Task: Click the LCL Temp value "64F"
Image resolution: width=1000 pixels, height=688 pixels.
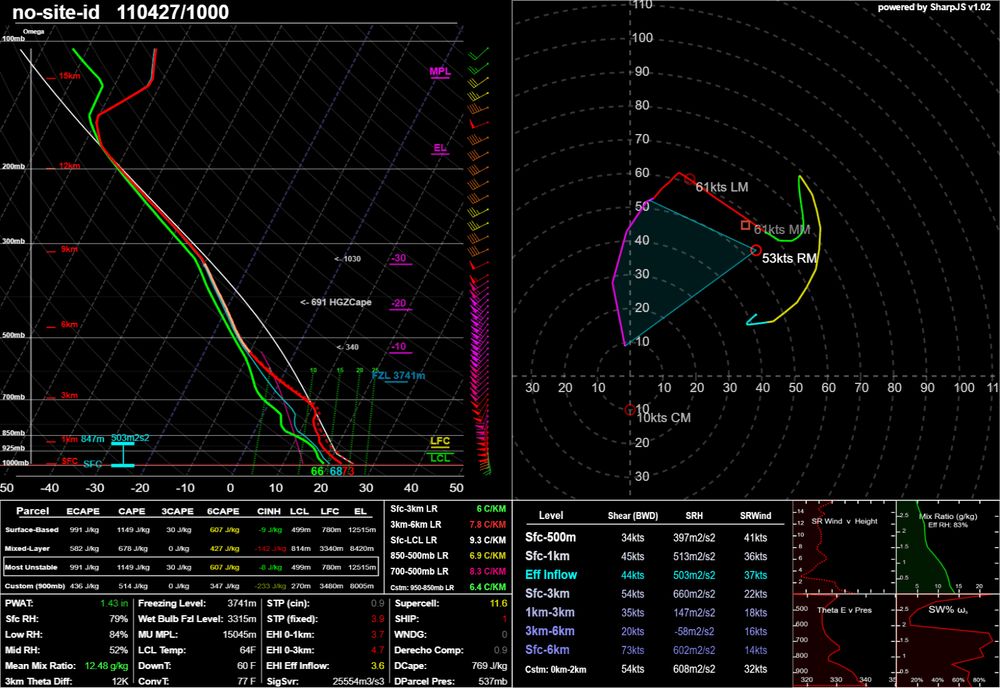Action: click(x=248, y=650)
